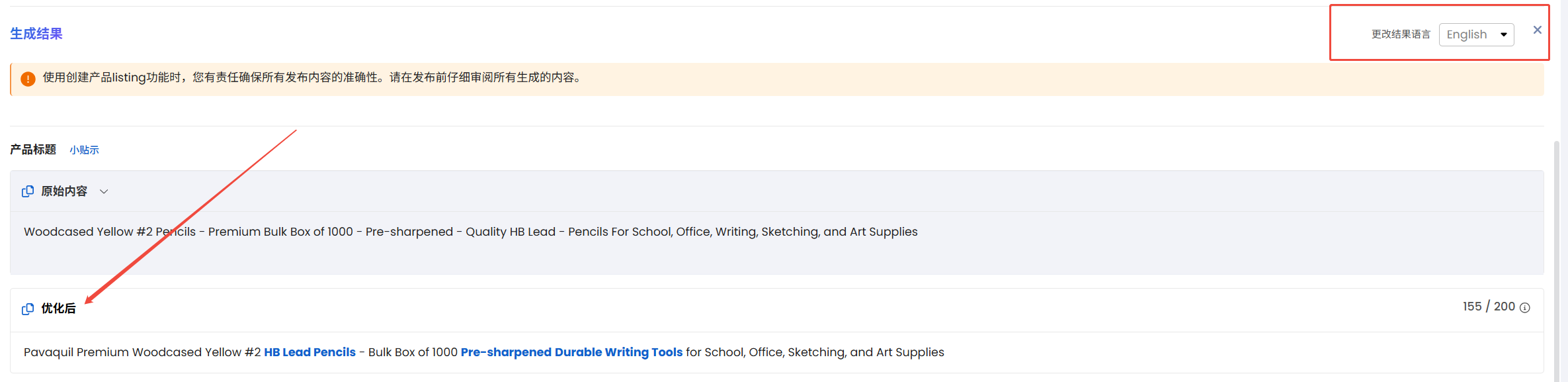The image size is (1568, 382).
Task: Collapse the 原始内容 section chevron
Action: tap(104, 191)
